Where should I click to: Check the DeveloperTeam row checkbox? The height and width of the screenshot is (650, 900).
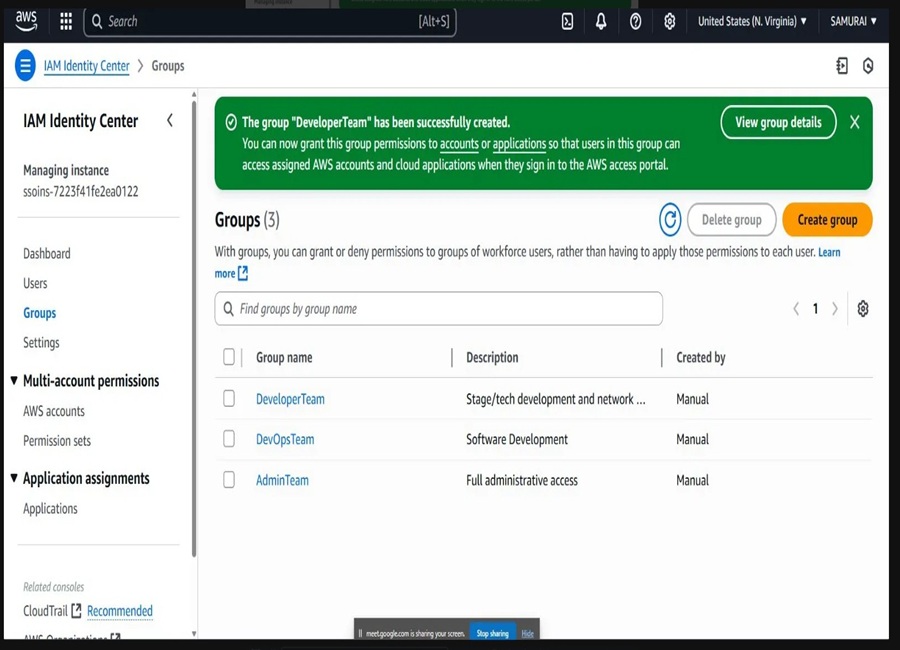[x=229, y=398]
